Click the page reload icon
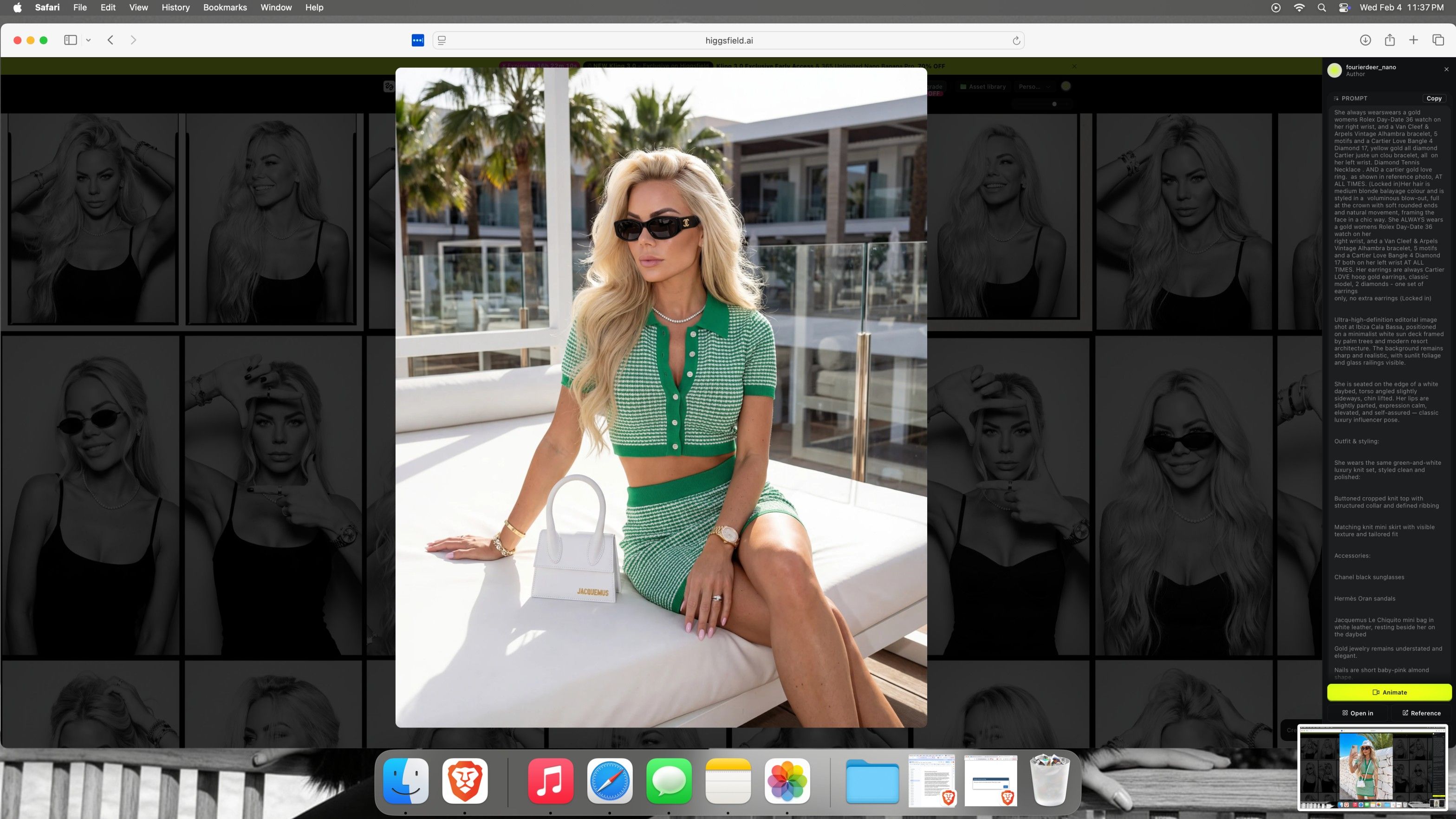 1016,41
